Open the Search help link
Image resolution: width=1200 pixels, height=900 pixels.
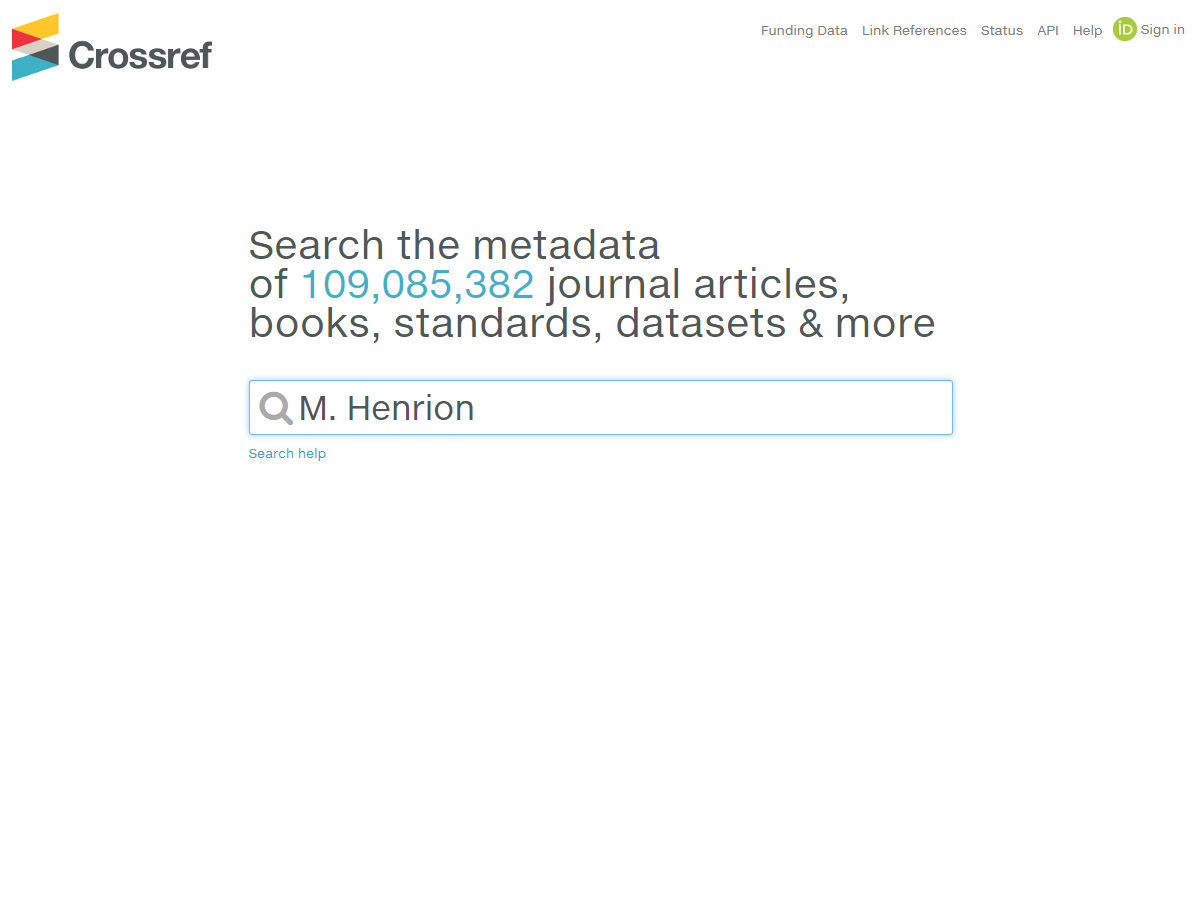coord(287,454)
